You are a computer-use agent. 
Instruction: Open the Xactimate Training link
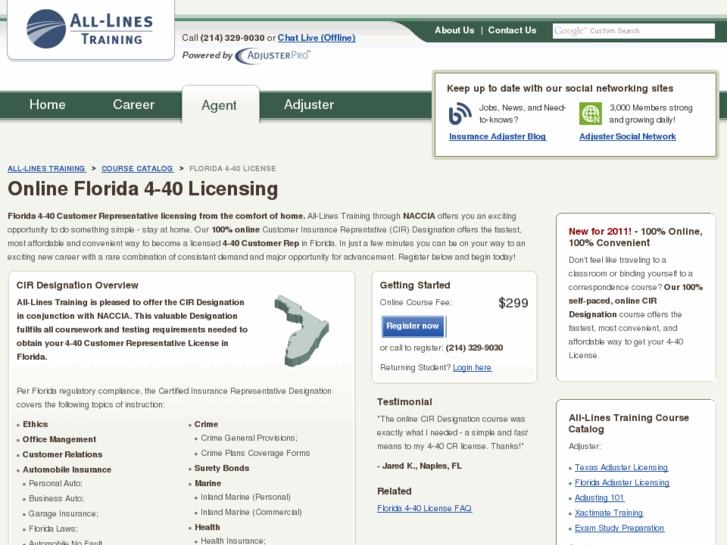[x=609, y=513]
